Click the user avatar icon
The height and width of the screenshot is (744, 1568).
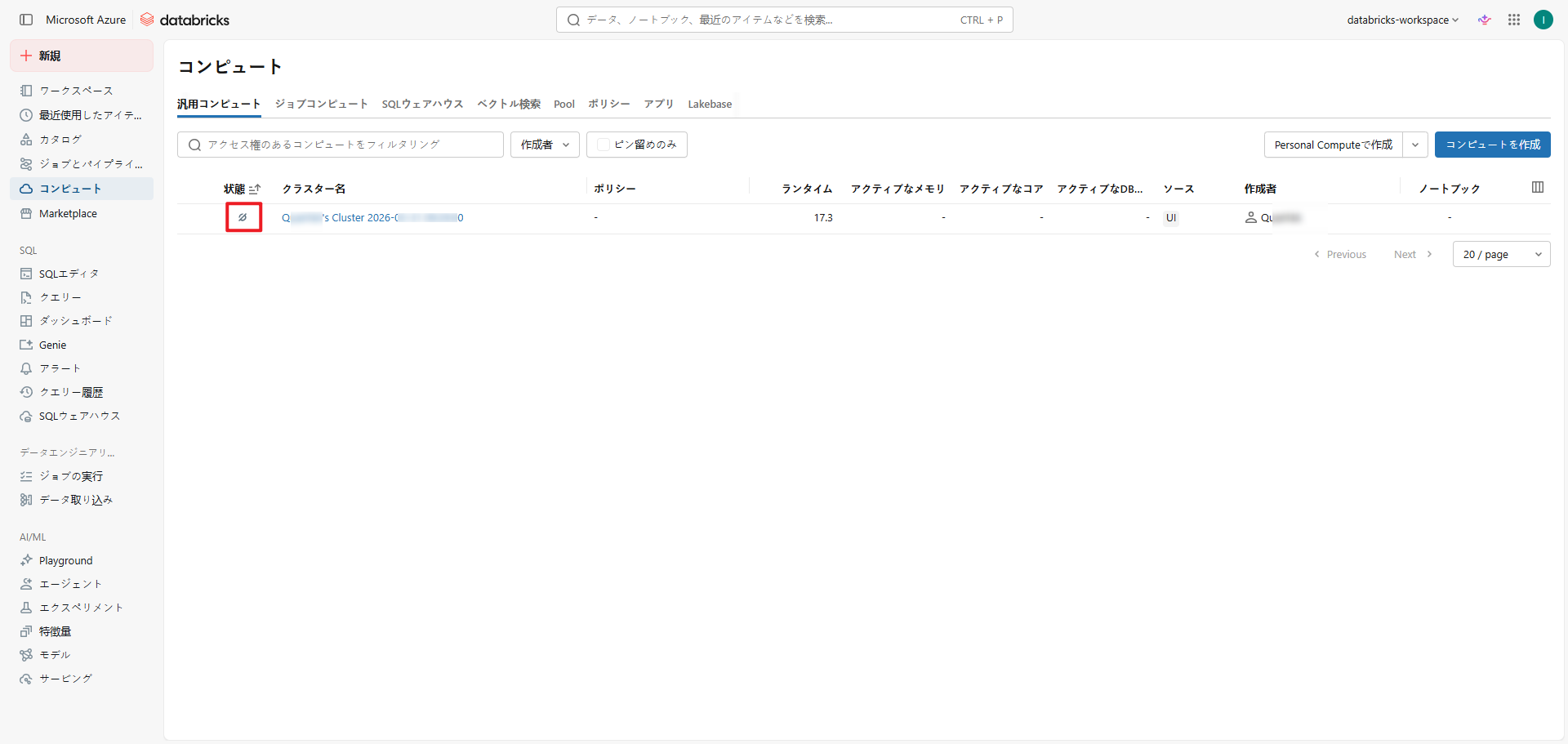1543,20
